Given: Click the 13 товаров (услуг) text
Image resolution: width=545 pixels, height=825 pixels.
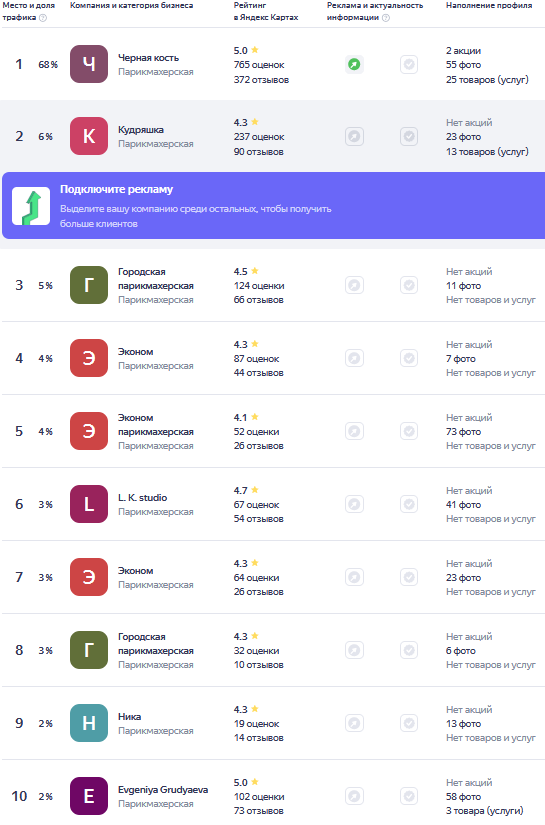Looking at the screenshot, I should 487,152.
